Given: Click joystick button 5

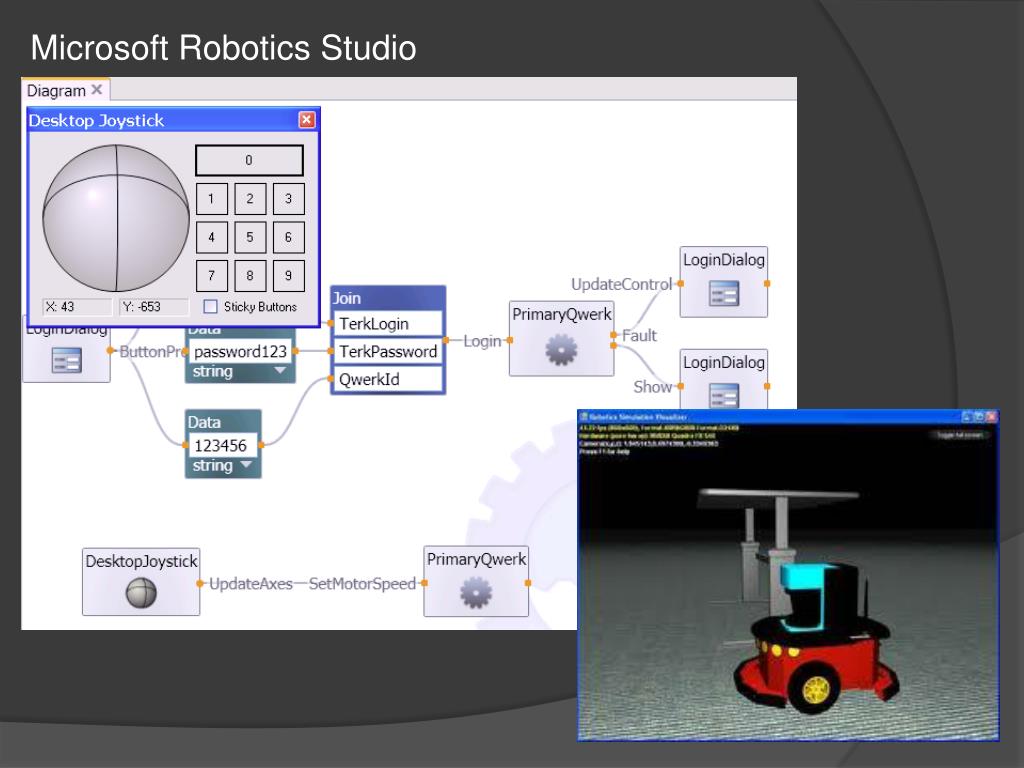Looking at the screenshot, I should click(x=250, y=237).
